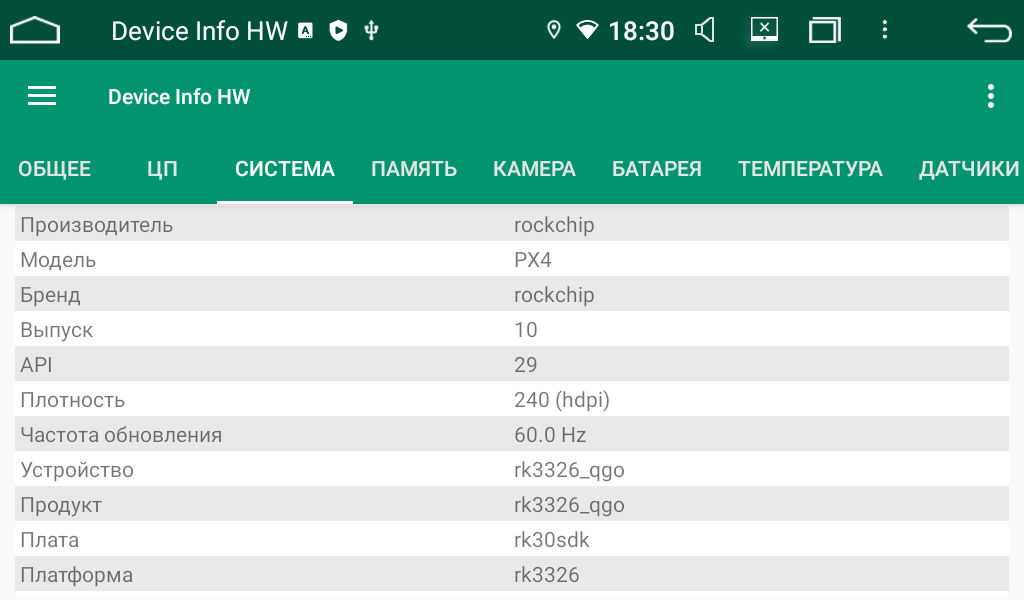This screenshot has width=1024, height=600.
Task: Tap the board value rk30sdk
Action: pos(552,540)
